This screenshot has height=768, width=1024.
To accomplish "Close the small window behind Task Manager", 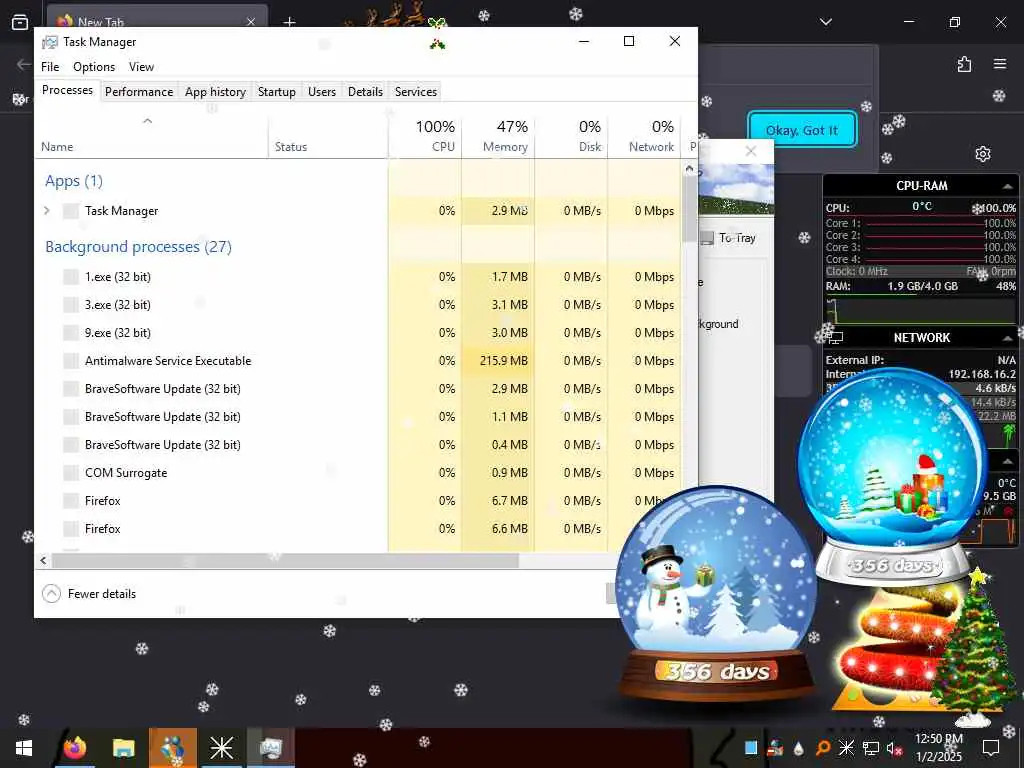I will [x=751, y=152].
